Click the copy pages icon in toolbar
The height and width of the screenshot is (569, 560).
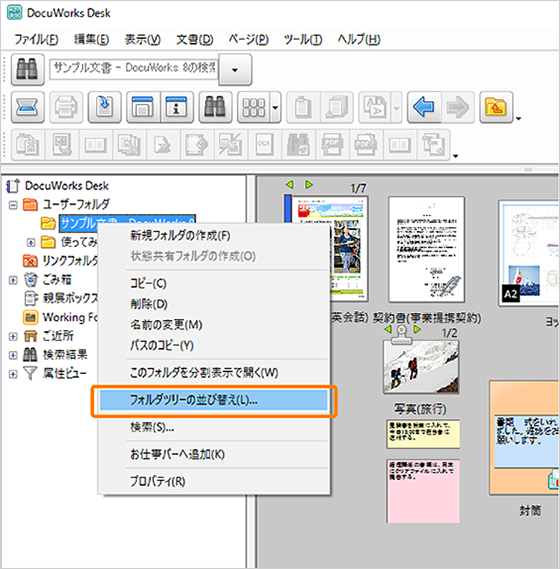(x=337, y=107)
